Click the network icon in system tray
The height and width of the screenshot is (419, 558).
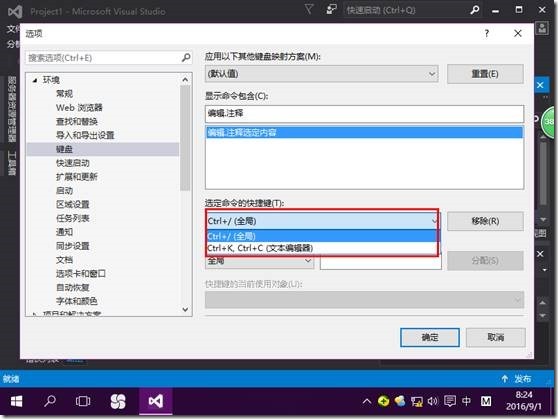click(416, 402)
